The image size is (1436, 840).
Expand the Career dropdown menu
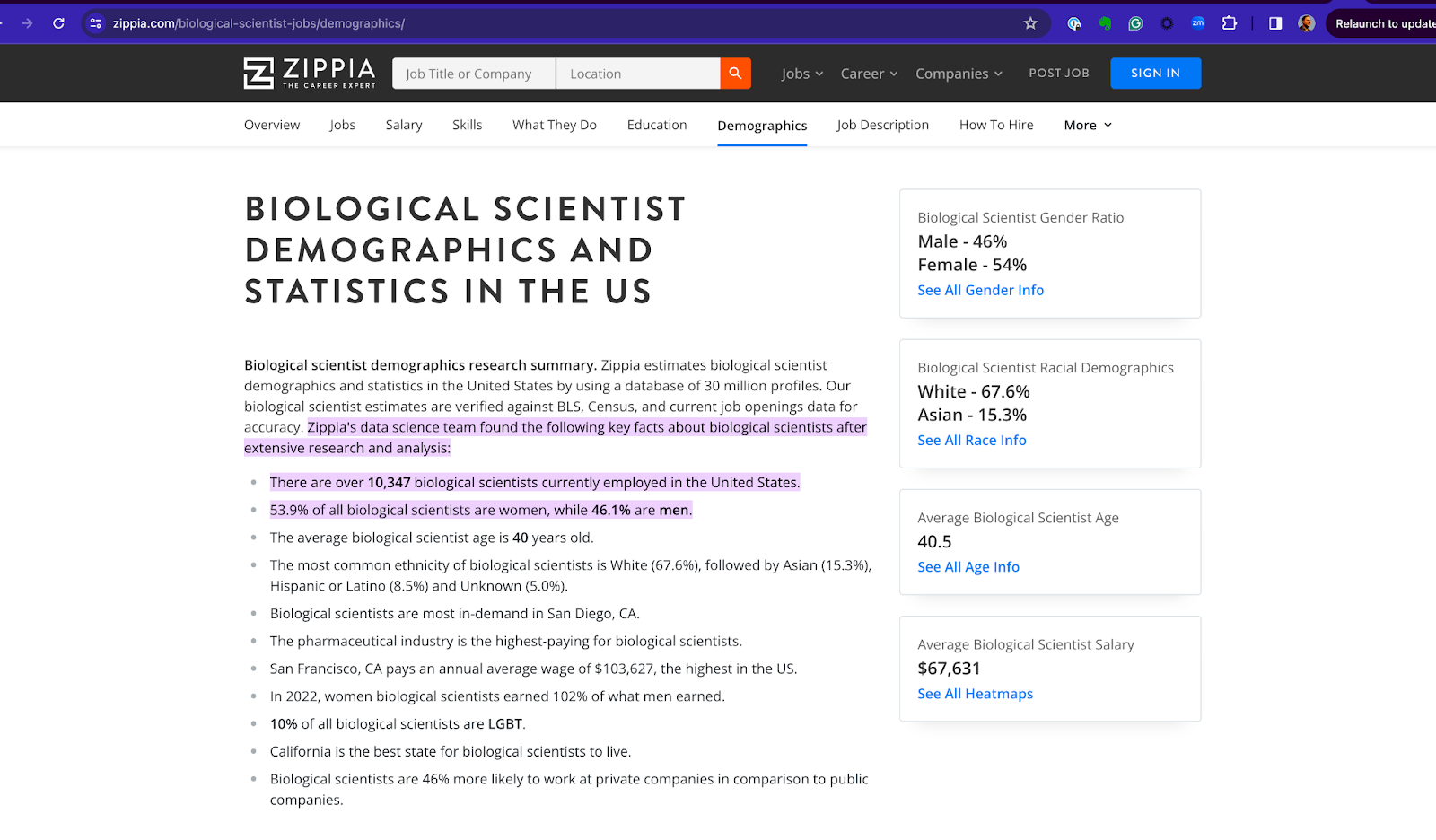coord(869,74)
